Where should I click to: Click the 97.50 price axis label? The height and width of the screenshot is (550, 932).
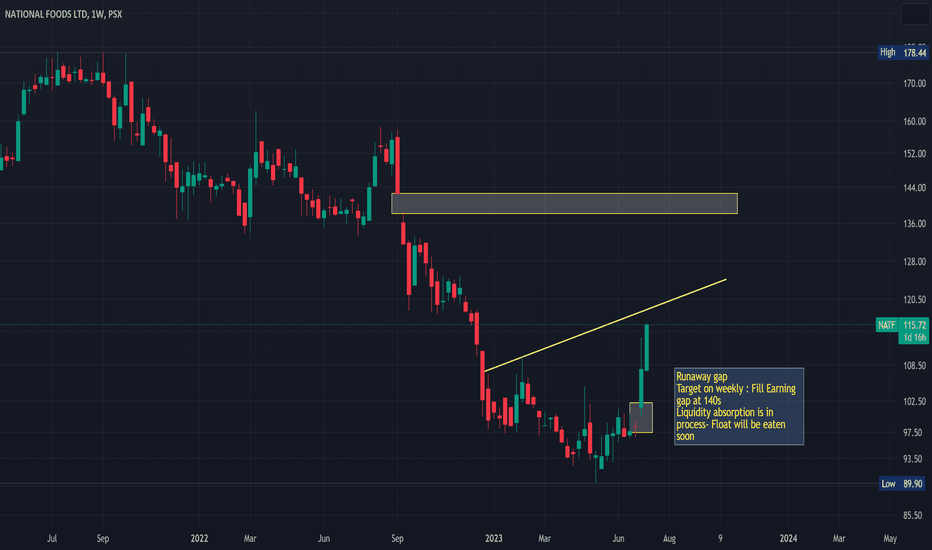[x=917, y=432]
